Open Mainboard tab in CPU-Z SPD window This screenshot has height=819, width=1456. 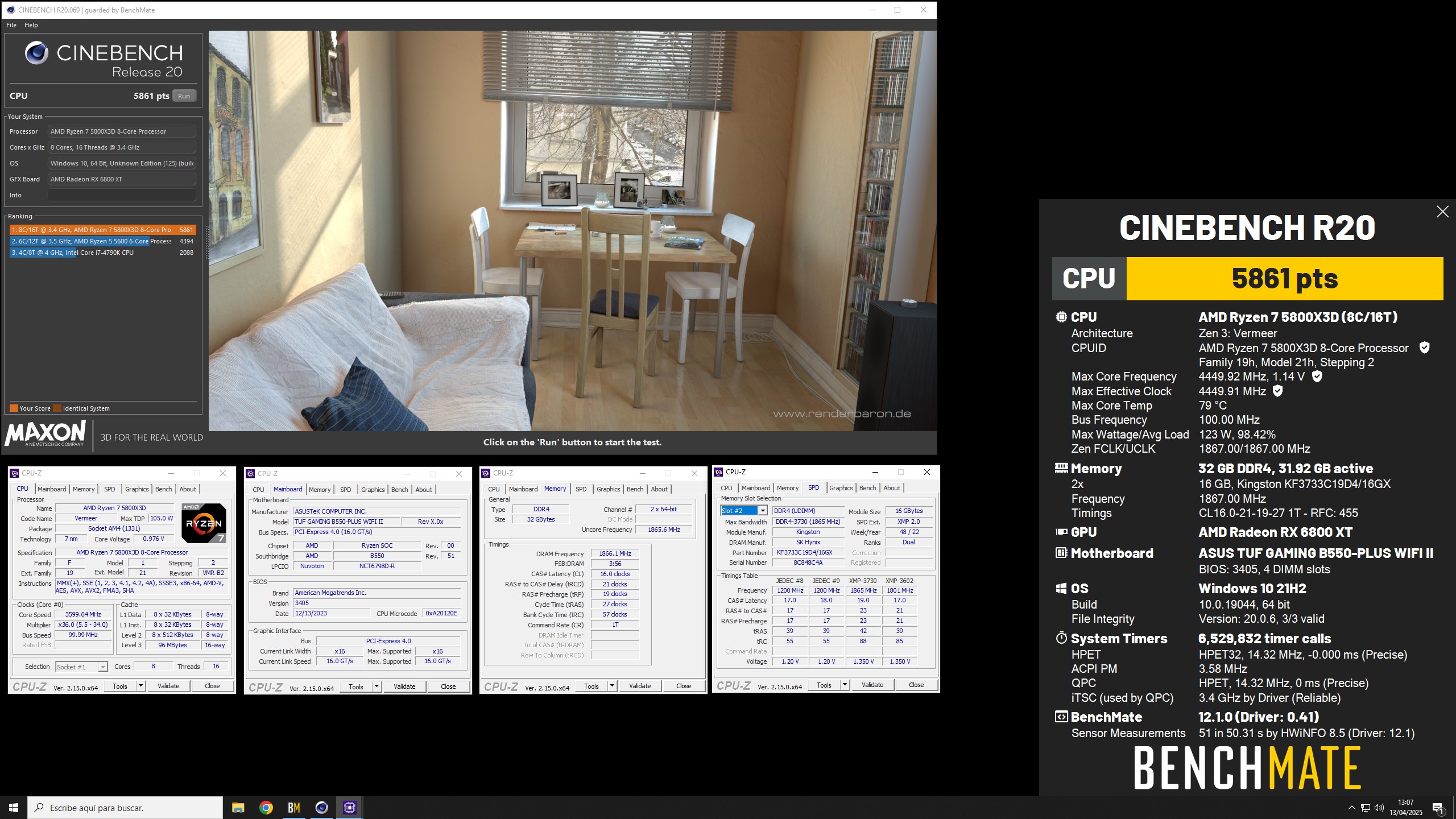tap(756, 488)
